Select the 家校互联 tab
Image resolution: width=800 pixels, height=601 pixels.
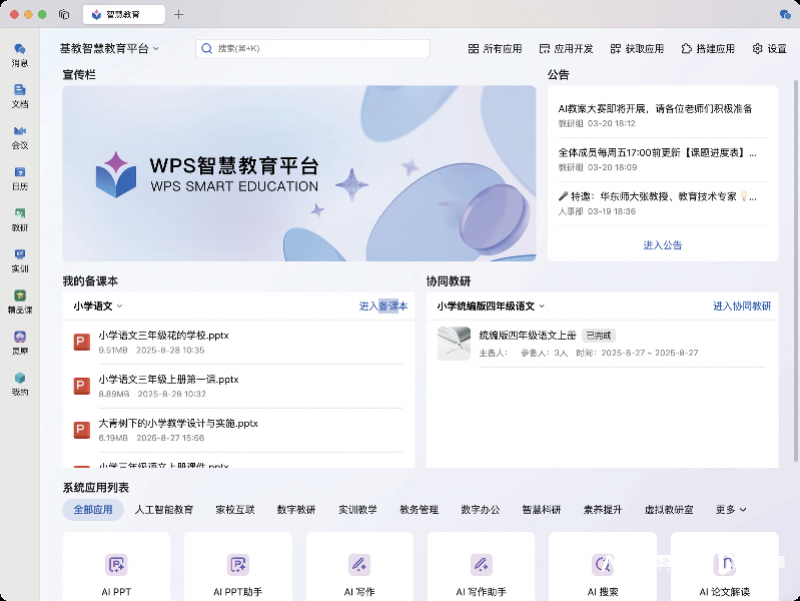[235, 510]
